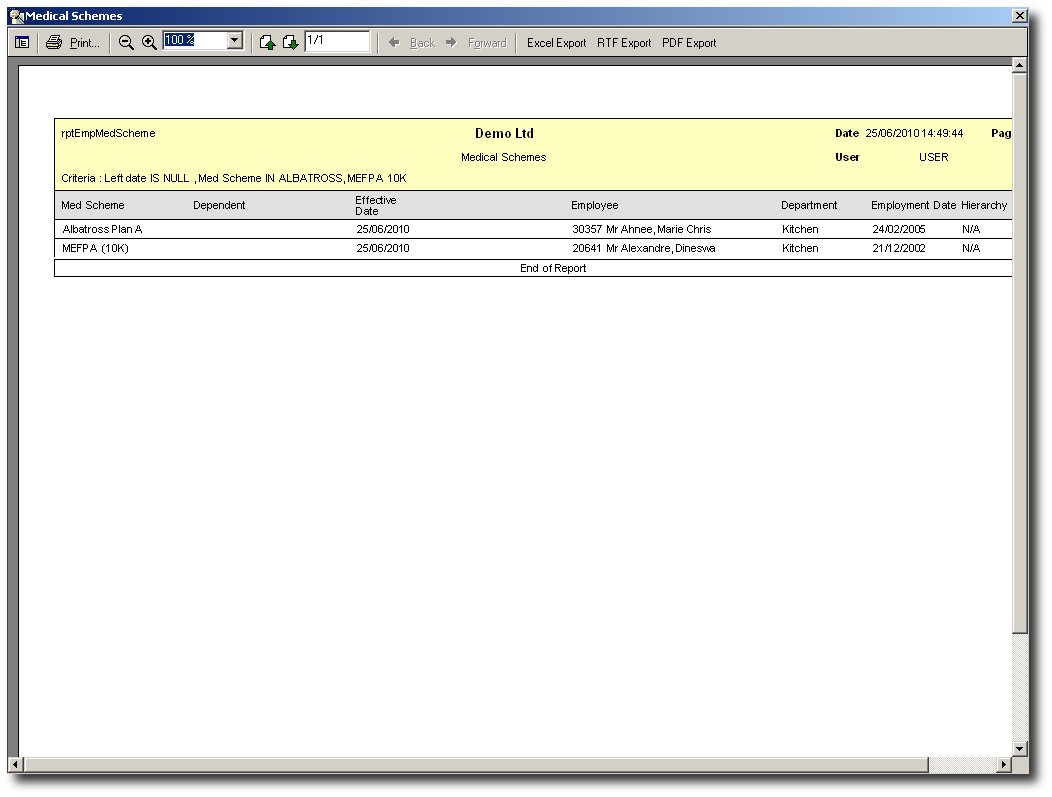This screenshot has height=797, width=1052.
Task: Click the vertical scrollbar up arrow
Action: click(x=1019, y=66)
